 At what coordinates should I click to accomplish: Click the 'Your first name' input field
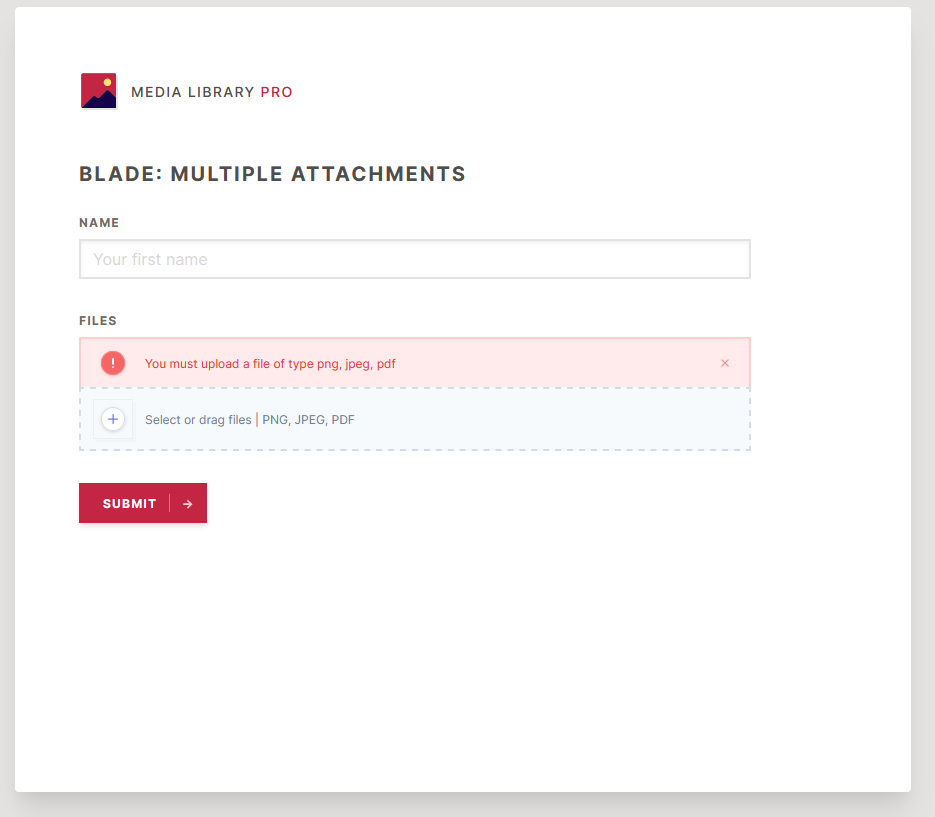(414, 258)
